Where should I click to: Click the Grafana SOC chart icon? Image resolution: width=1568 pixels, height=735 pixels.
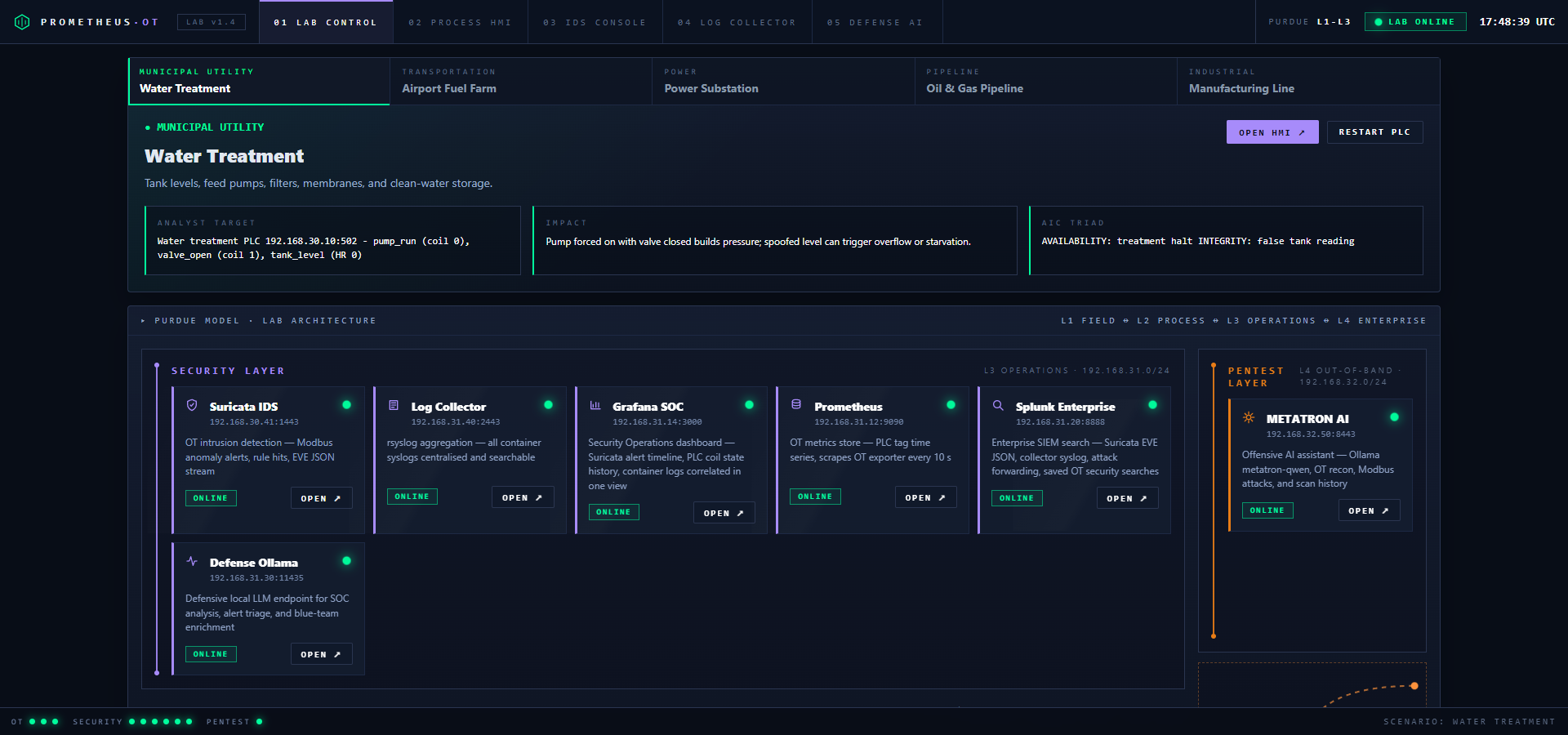point(595,405)
